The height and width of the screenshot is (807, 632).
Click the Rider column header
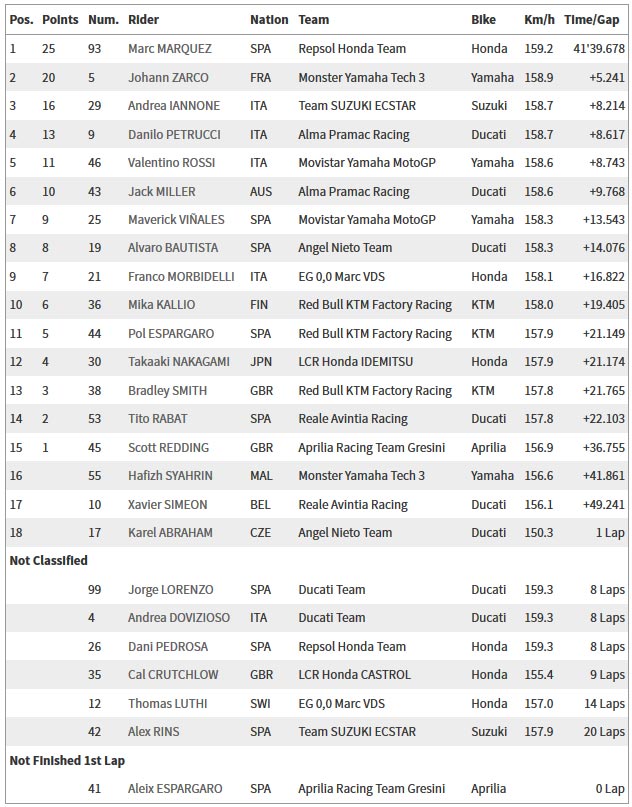pyautogui.click(x=143, y=20)
